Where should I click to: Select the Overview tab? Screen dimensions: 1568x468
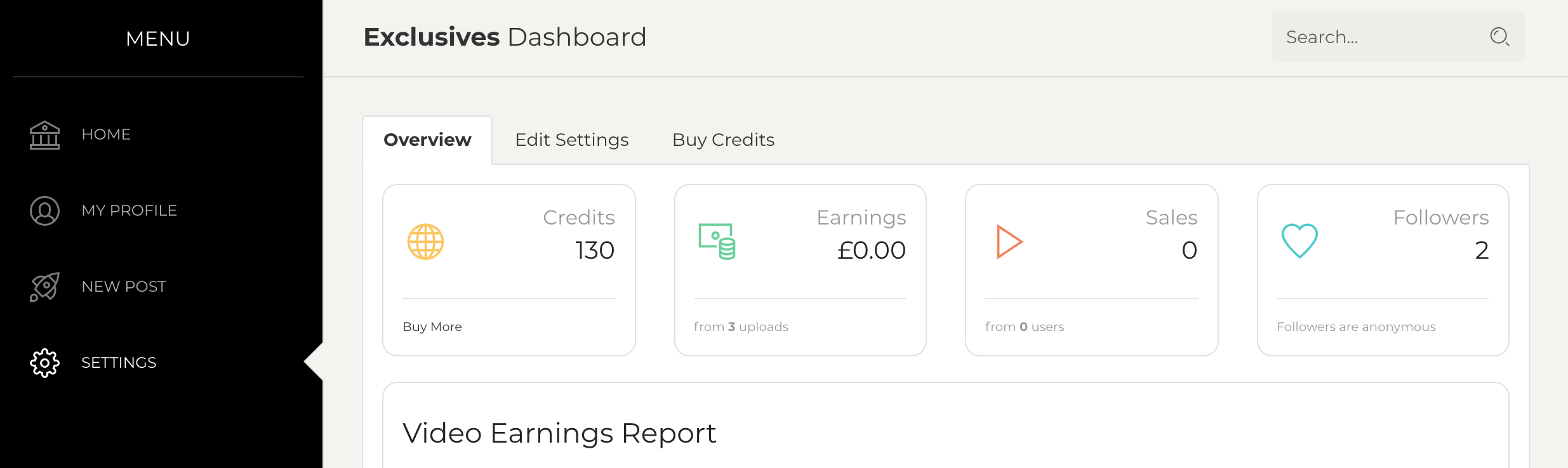[x=427, y=140]
